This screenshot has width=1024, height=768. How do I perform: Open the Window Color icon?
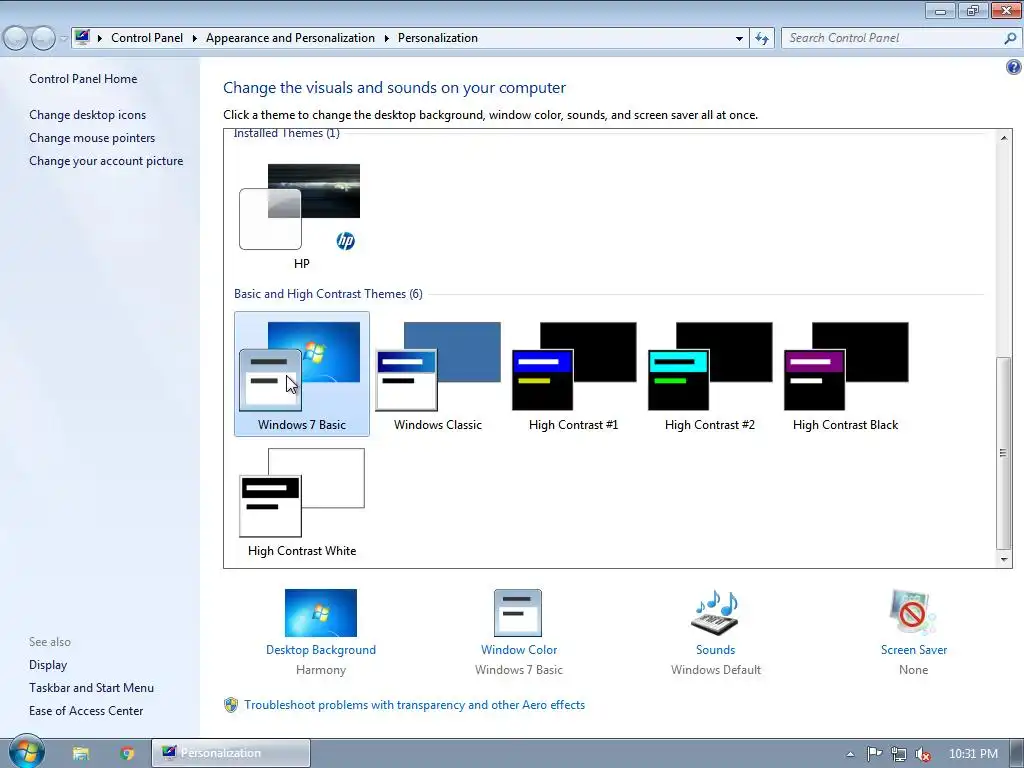pos(518,613)
